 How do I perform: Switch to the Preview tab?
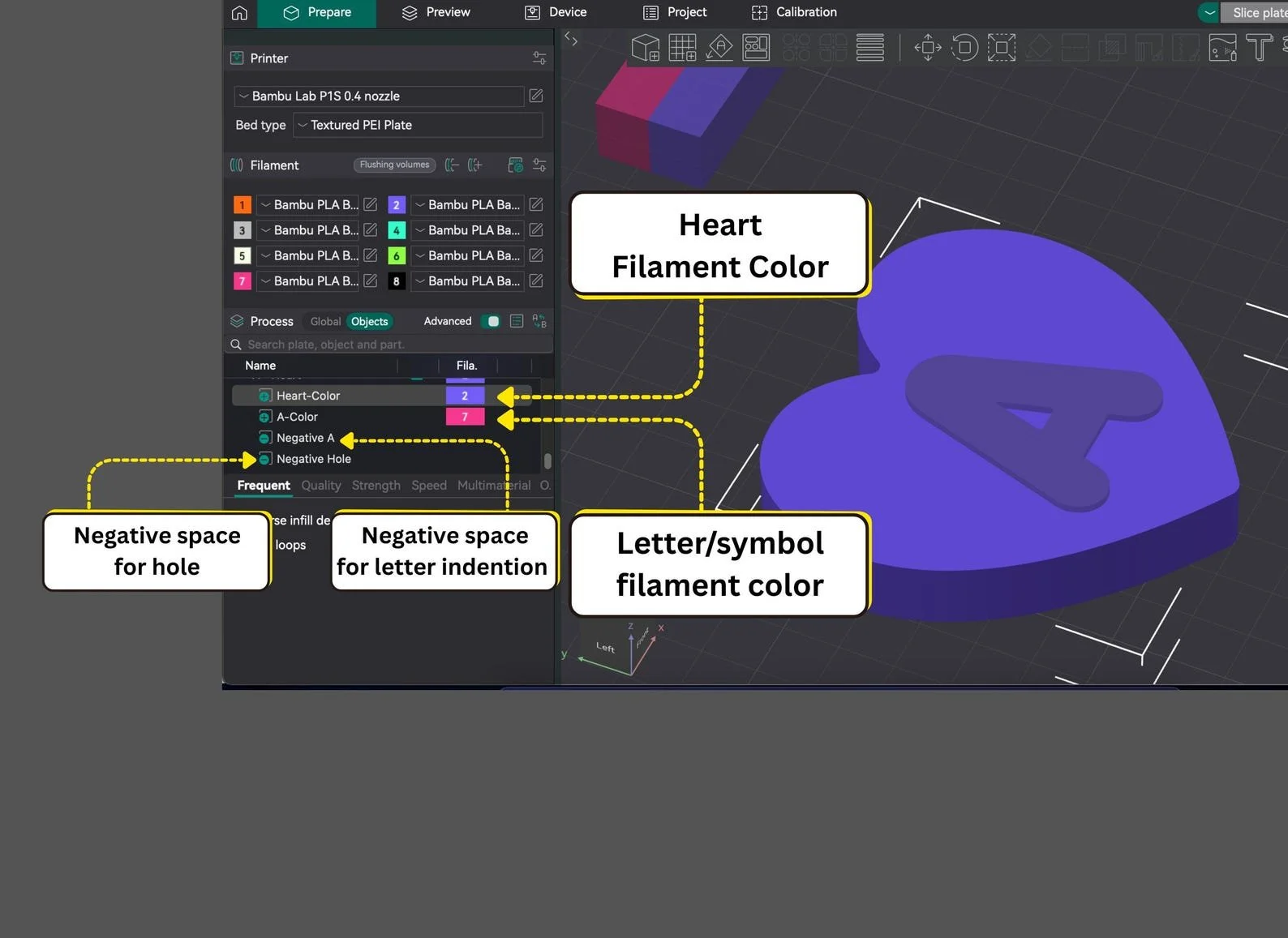(x=436, y=13)
